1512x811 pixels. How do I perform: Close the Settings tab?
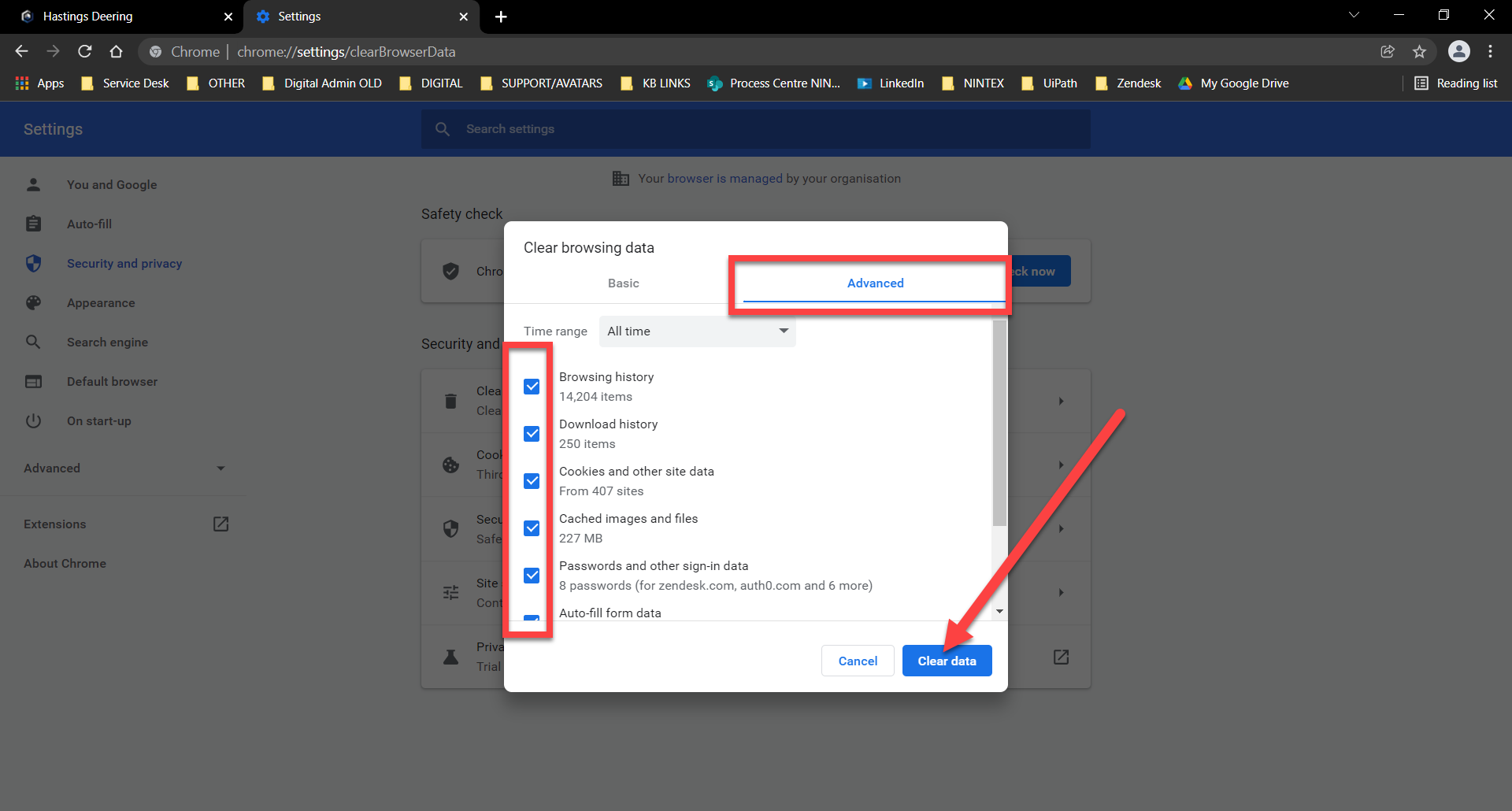(x=463, y=17)
